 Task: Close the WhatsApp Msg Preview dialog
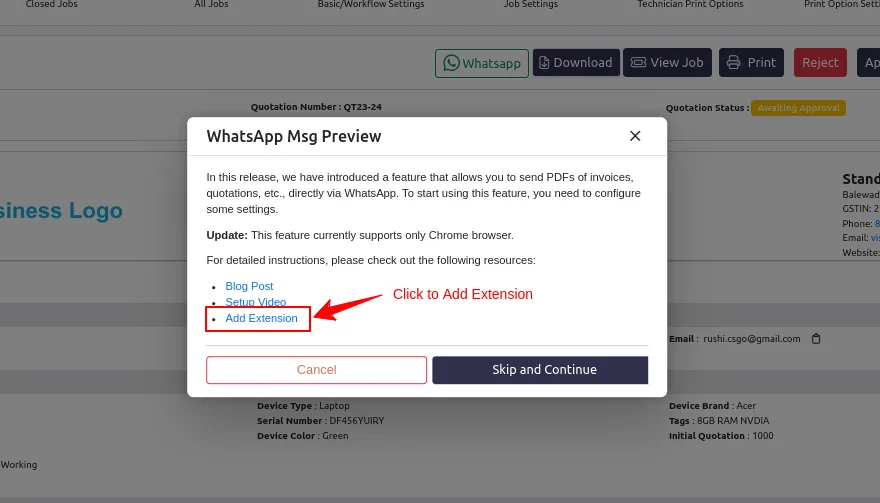click(x=635, y=136)
